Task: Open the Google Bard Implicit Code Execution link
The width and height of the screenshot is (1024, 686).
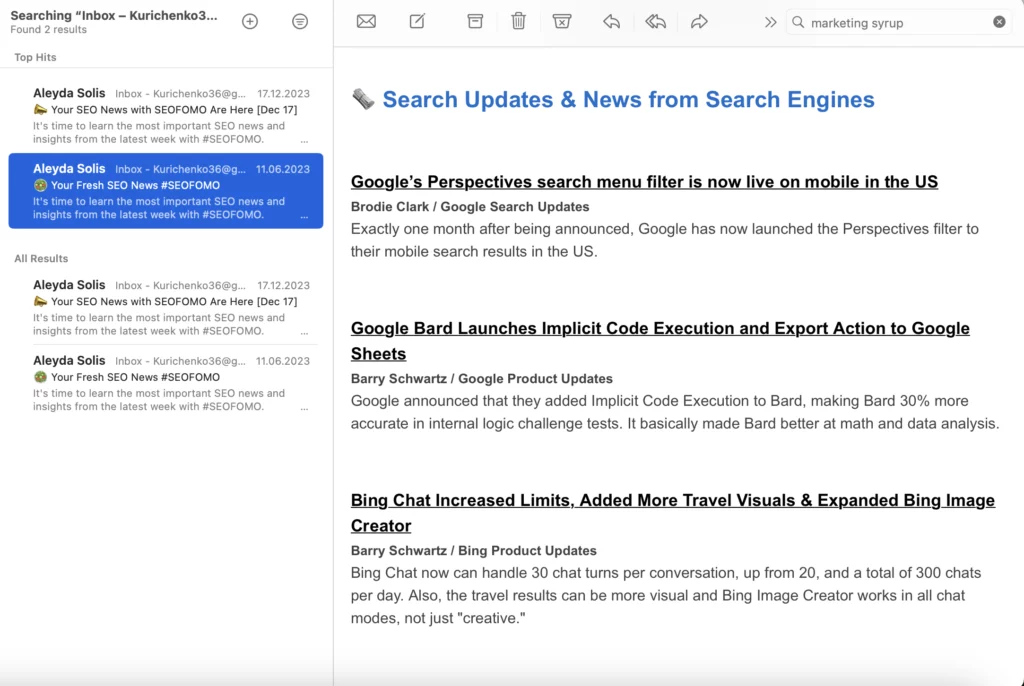Action: point(659,328)
